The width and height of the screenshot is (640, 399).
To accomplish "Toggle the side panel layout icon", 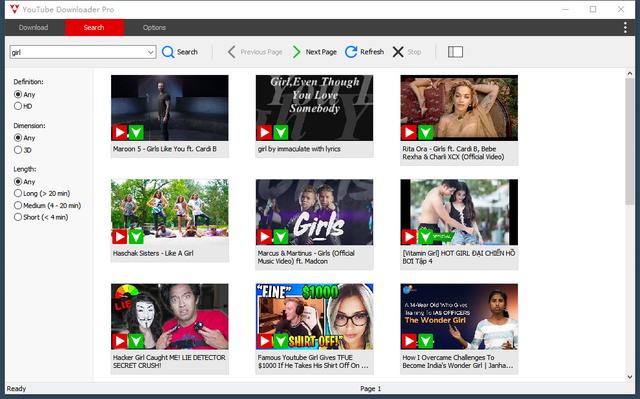I will click(x=455, y=52).
